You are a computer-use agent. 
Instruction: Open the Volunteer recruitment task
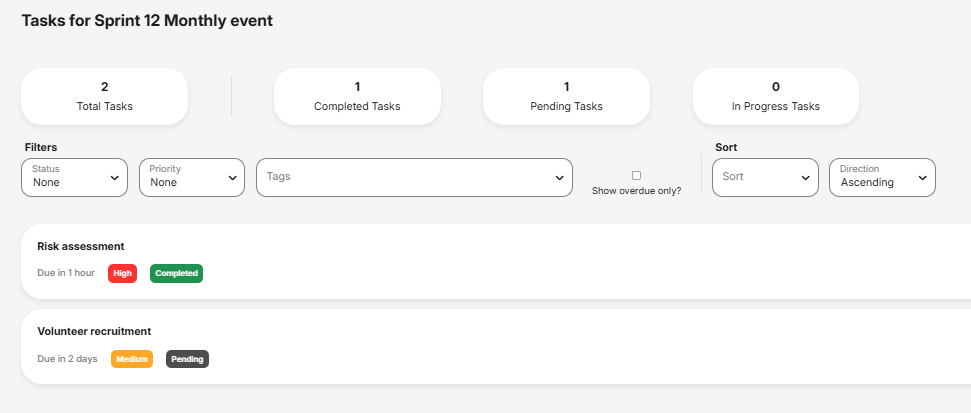tap(94, 331)
